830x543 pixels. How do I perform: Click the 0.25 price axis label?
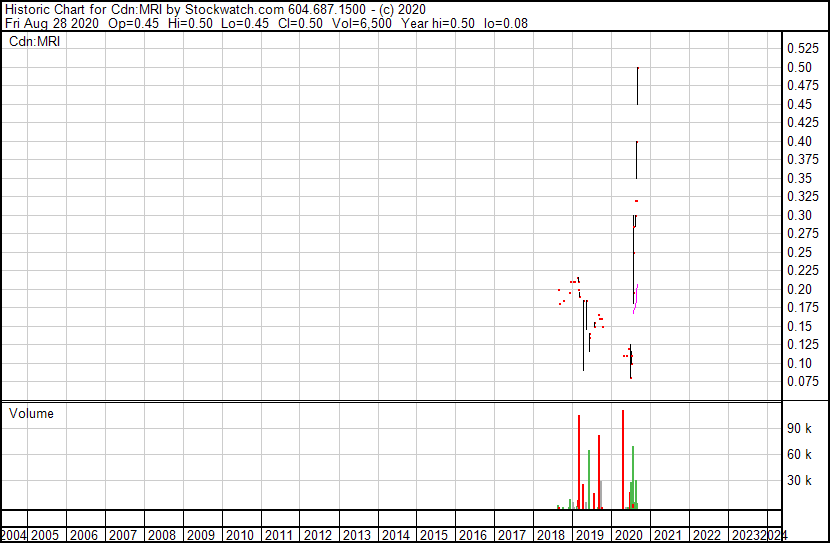(799, 252)
